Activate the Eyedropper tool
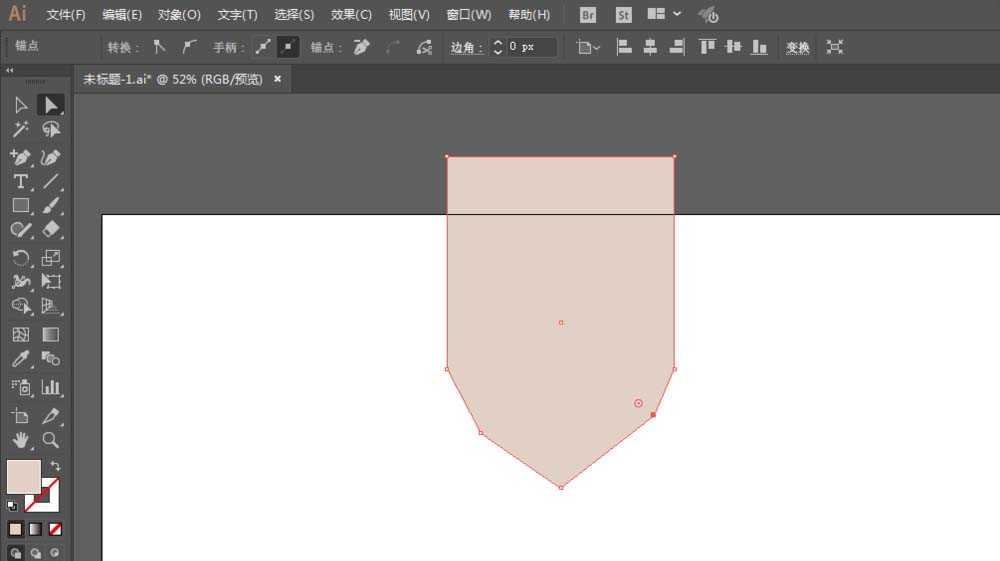 [20, 360]
